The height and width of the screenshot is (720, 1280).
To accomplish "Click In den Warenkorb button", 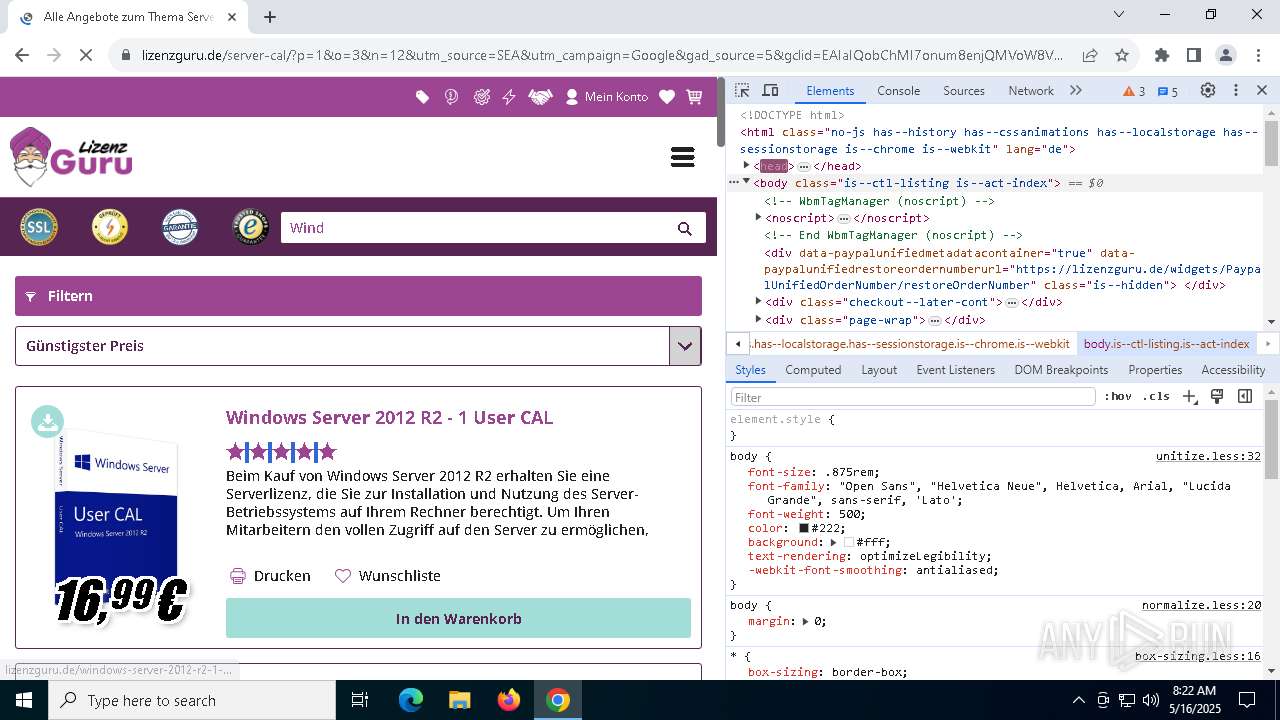I will pos(458,618).
